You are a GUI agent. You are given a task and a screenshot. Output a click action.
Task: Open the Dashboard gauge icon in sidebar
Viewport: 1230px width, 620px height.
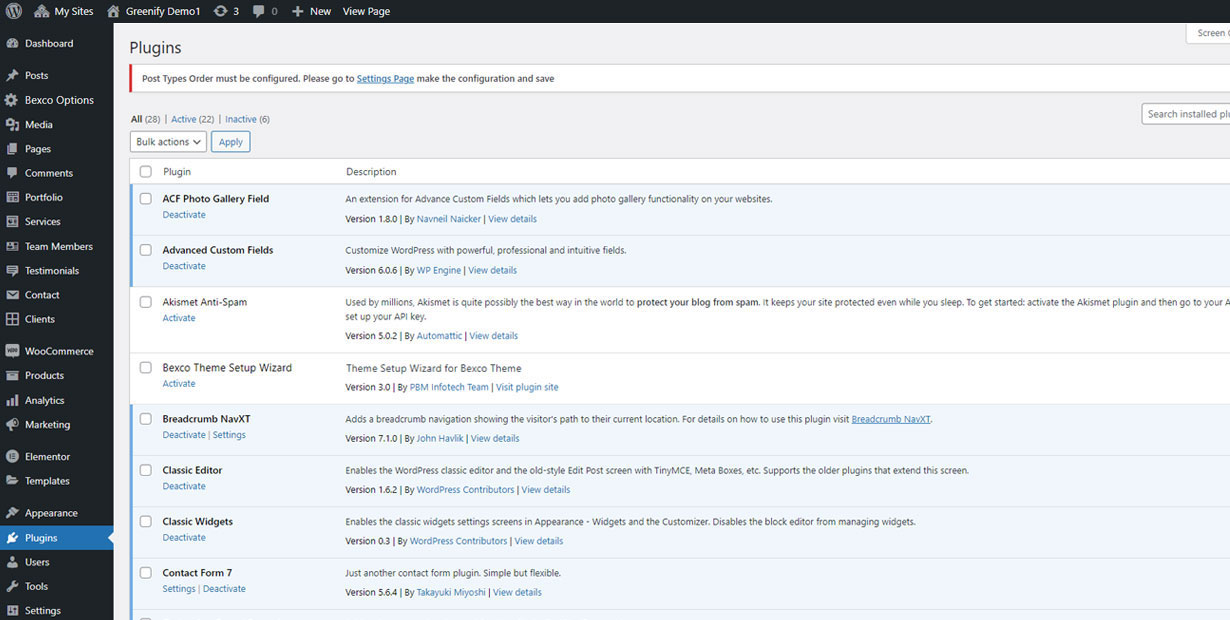(x=12, y=44)
